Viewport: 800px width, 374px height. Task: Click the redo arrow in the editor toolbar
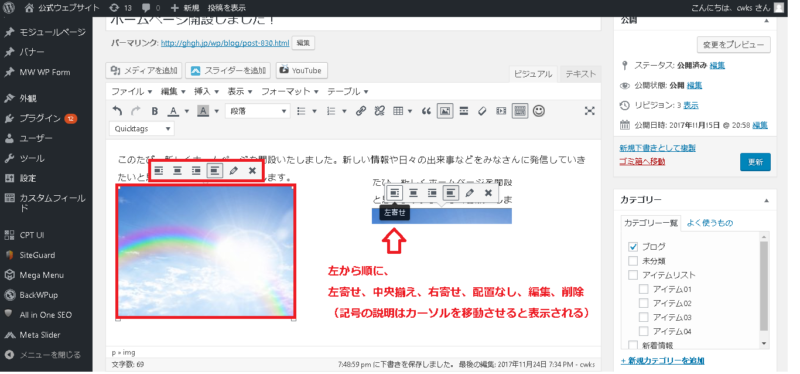(x=135, y=111)
